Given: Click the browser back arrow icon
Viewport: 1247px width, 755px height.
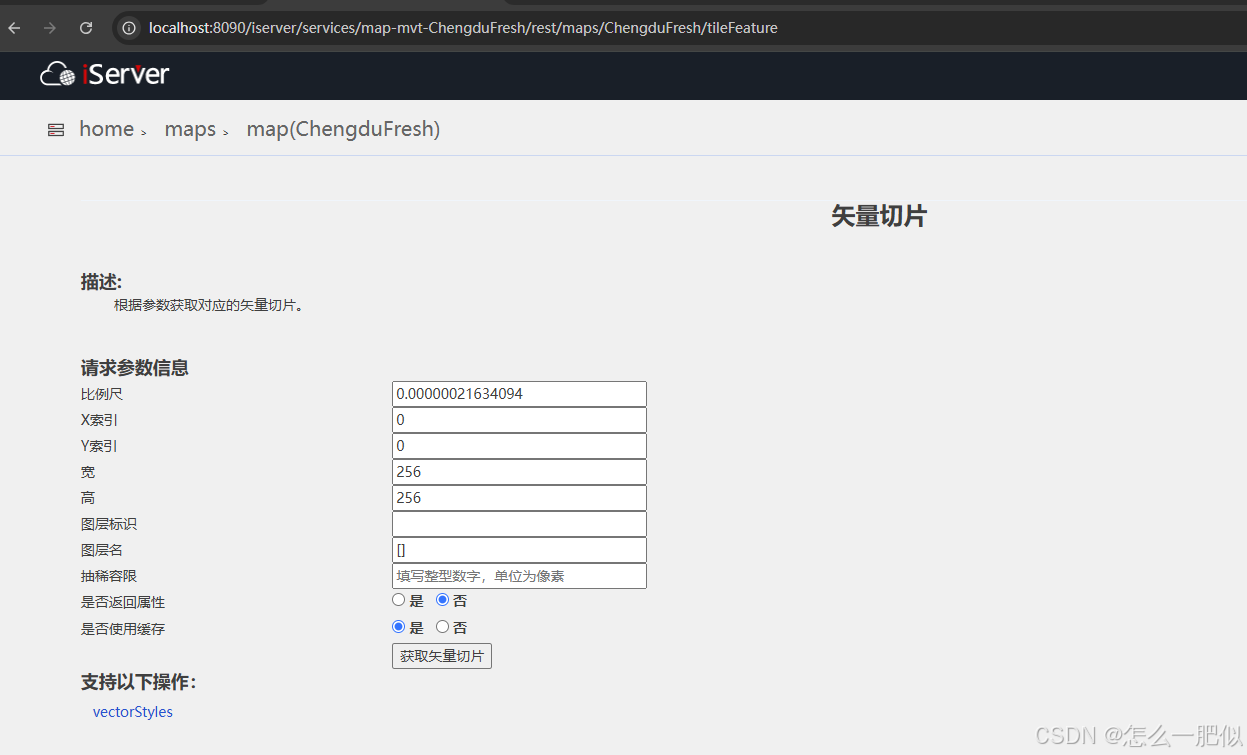Looking at the screenshot, I should click(x=13, y=28).
